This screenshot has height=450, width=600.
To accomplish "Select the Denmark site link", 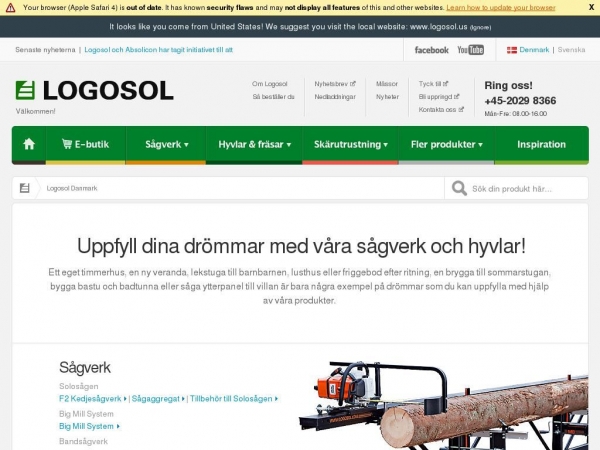I will pos(534,50).
